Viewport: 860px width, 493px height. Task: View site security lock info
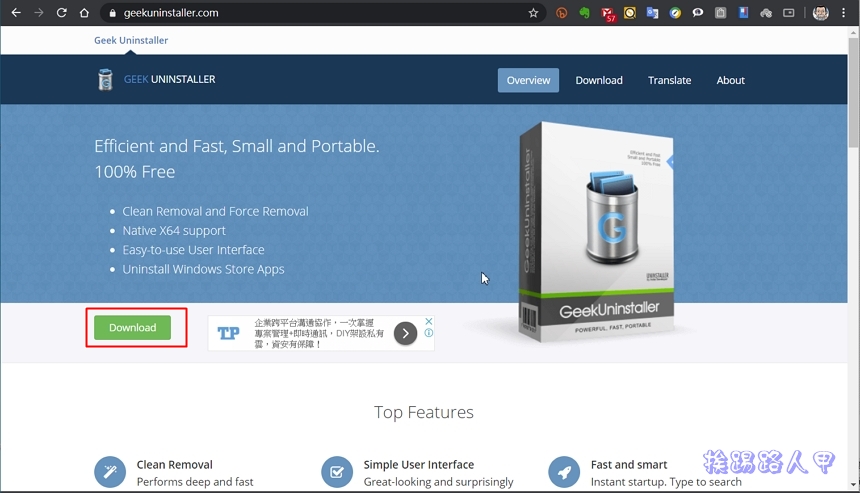[x=112, y=13]
